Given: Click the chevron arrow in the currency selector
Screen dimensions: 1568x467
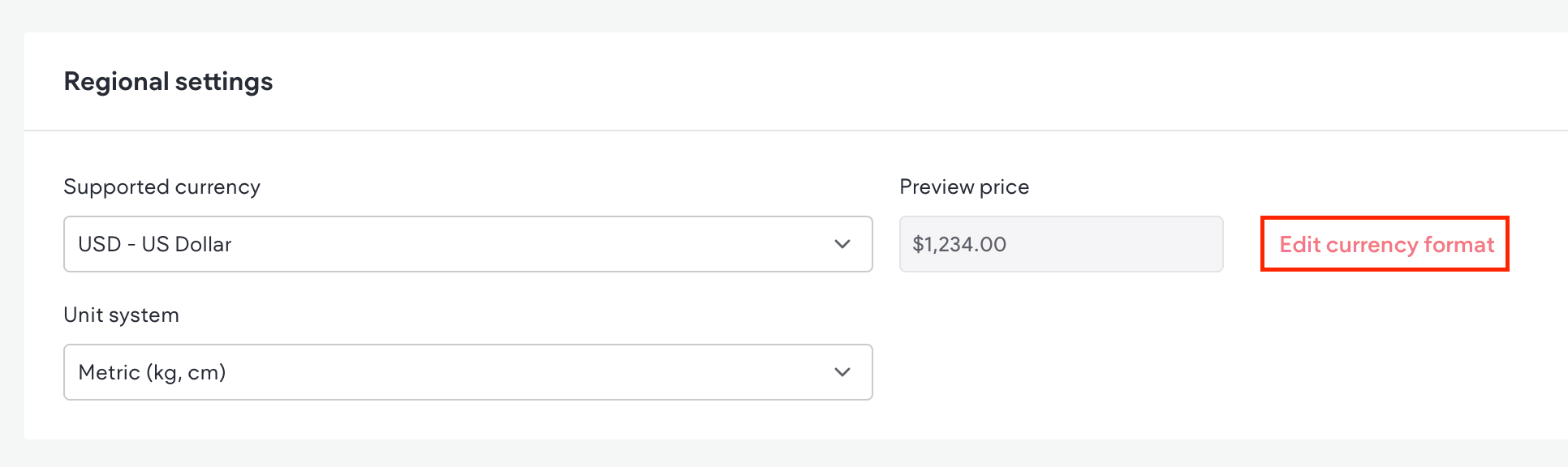Looking at the screenshot, I should [x=842, y=244].
